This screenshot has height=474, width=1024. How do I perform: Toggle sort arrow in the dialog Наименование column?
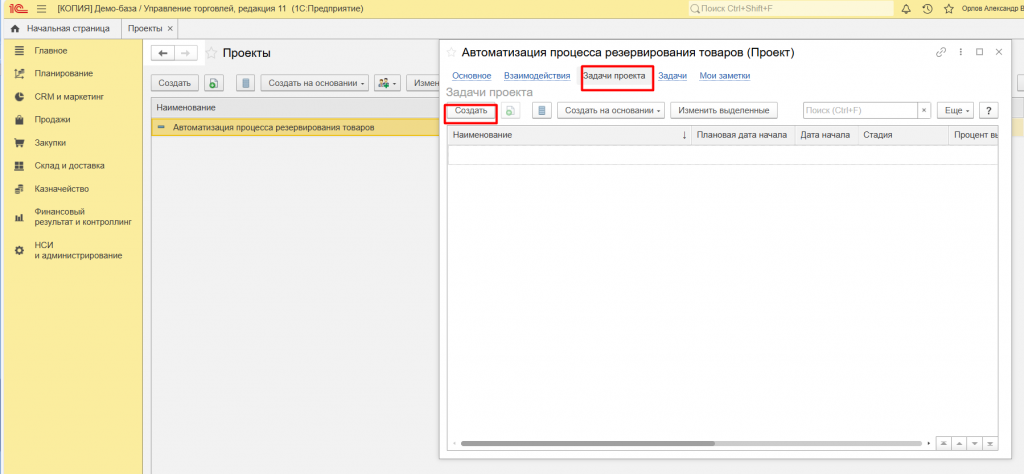pyautogui.click(x=684, y=135)
